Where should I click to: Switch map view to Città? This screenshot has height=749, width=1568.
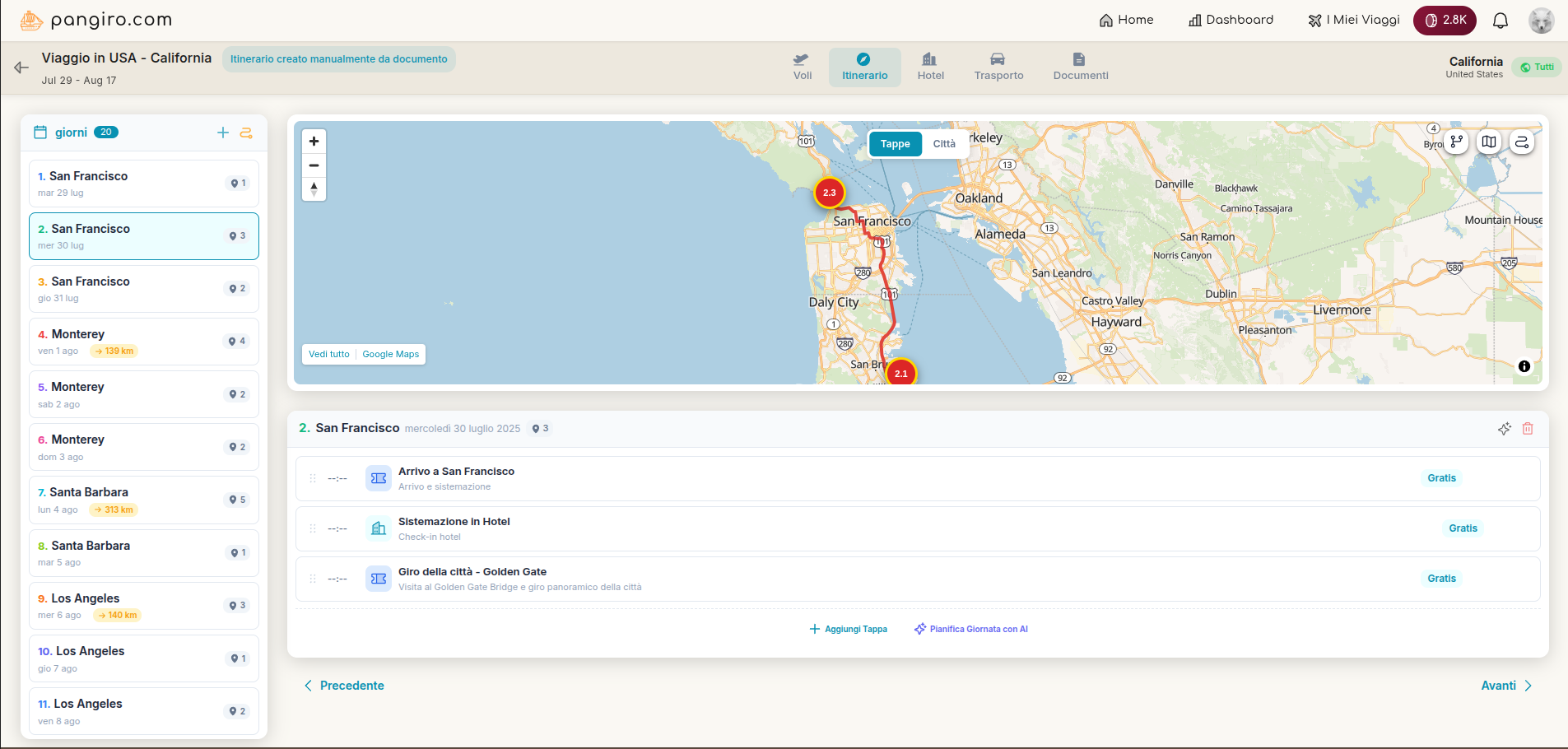[944, 144]
